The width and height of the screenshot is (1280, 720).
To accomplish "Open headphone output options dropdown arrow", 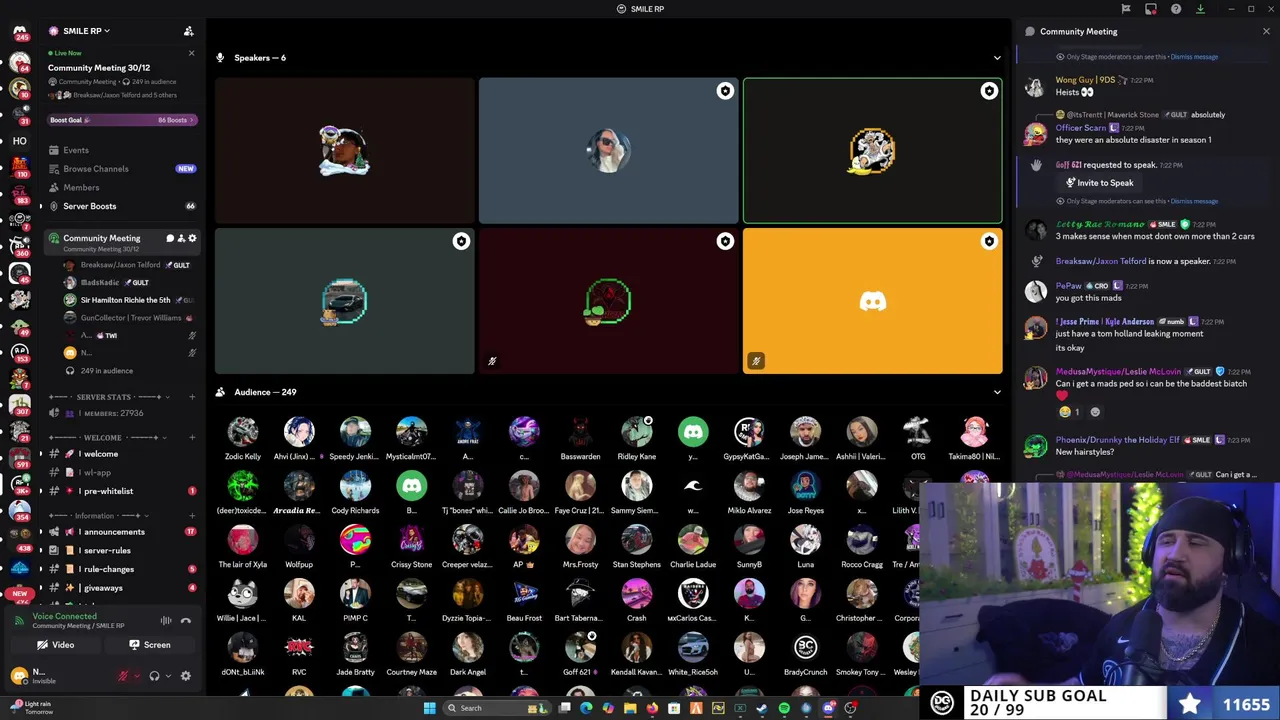I will point(167,676).
